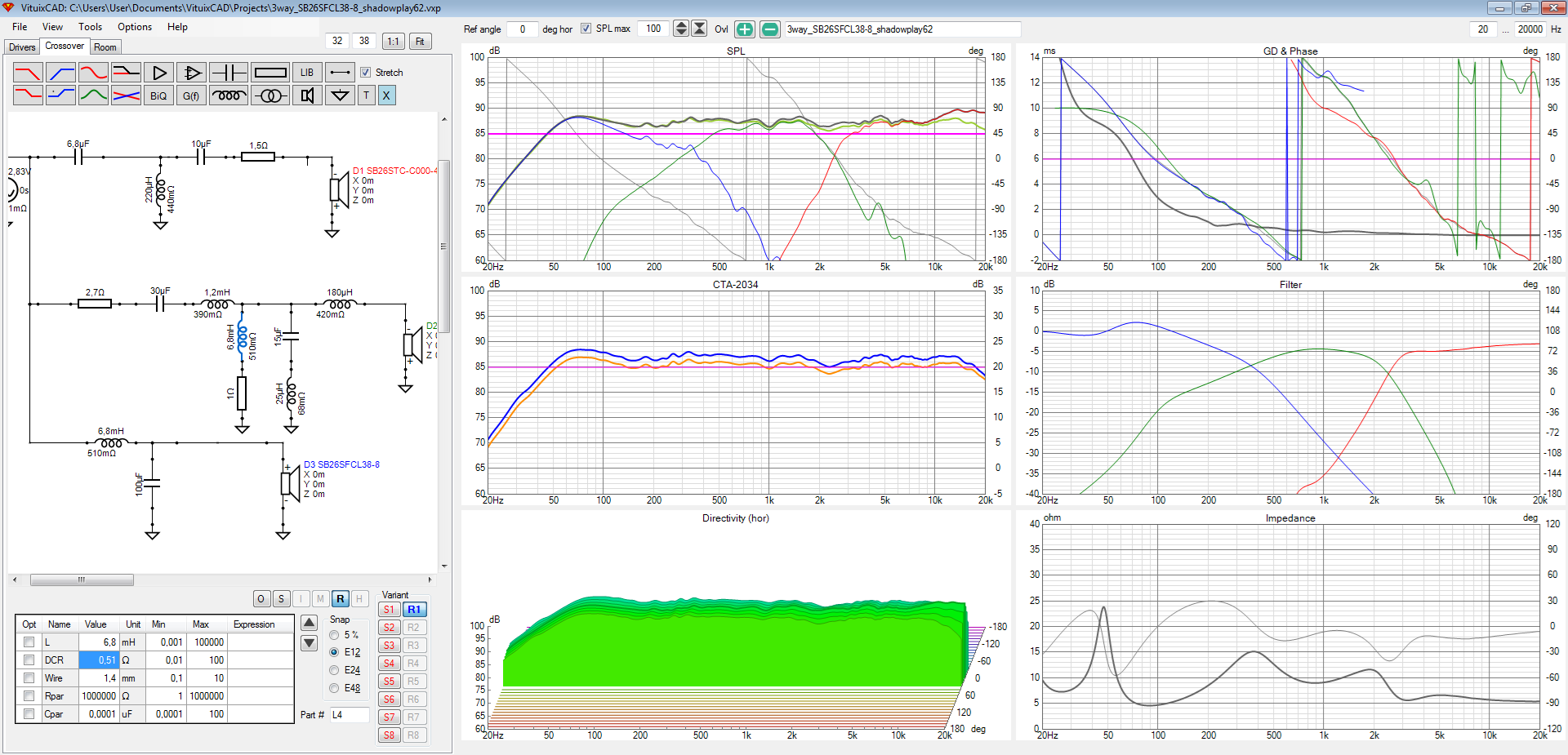
Task: Add a resistor component
Action: [270, 73]
